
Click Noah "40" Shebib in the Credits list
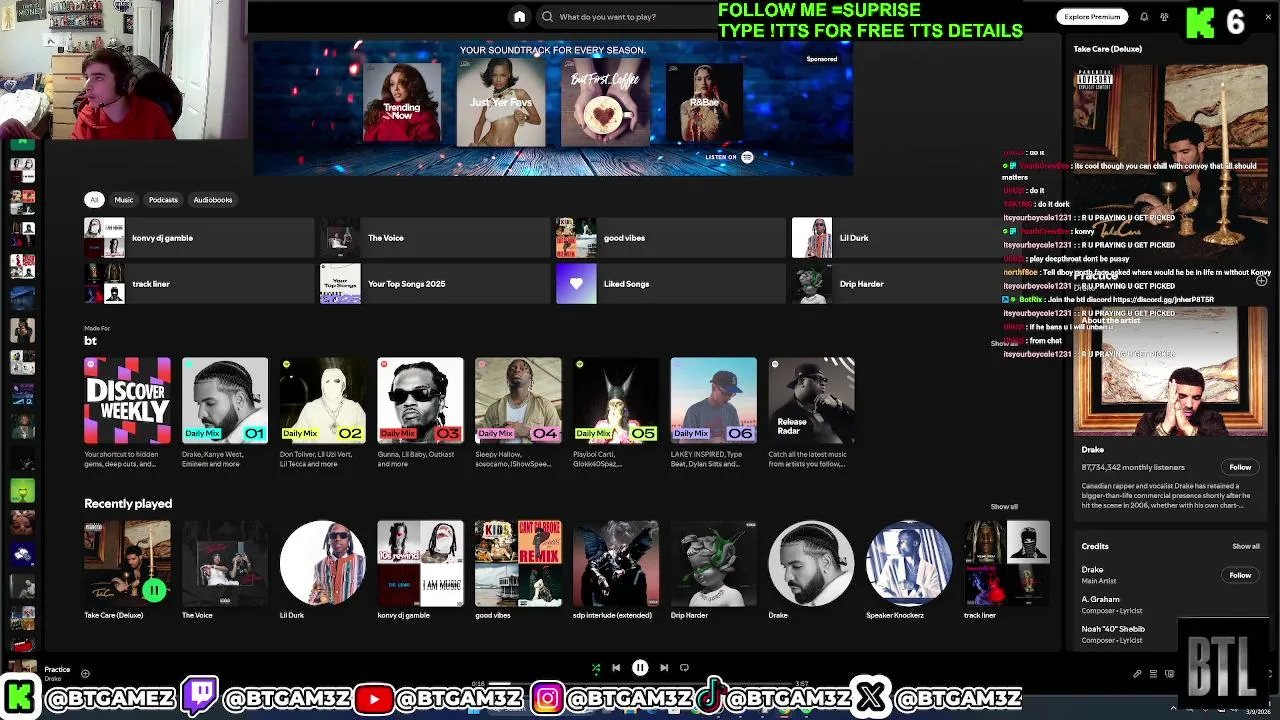tap(1113, 629)
